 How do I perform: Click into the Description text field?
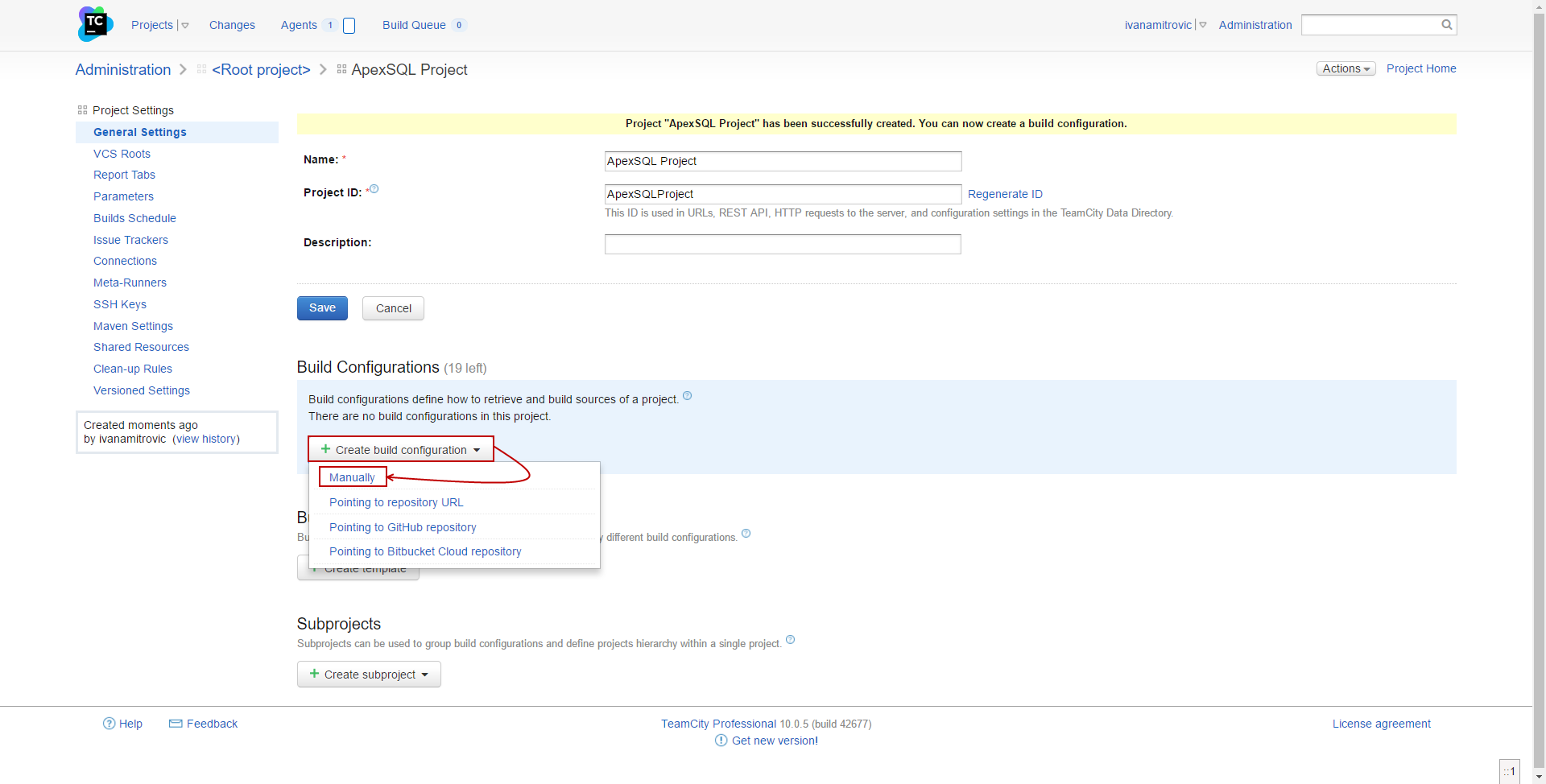coord(783,244)
